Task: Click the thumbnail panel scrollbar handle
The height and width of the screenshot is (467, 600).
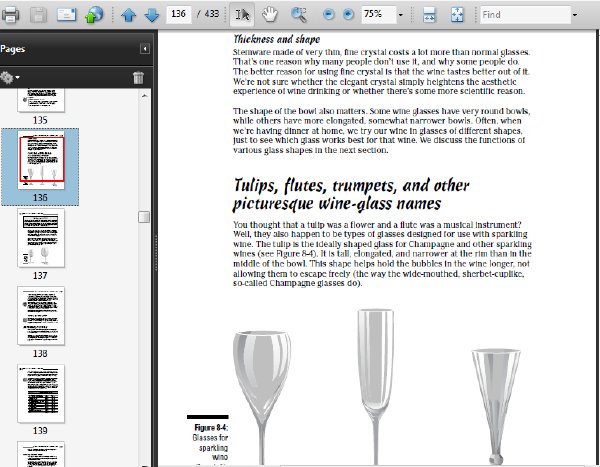Action: tap(144, 217)
